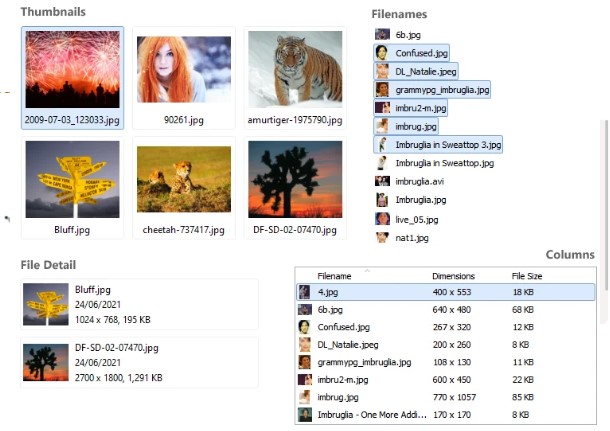
Task: Click the nat1.jpg file icon
Action: click(x=382, y=238)
